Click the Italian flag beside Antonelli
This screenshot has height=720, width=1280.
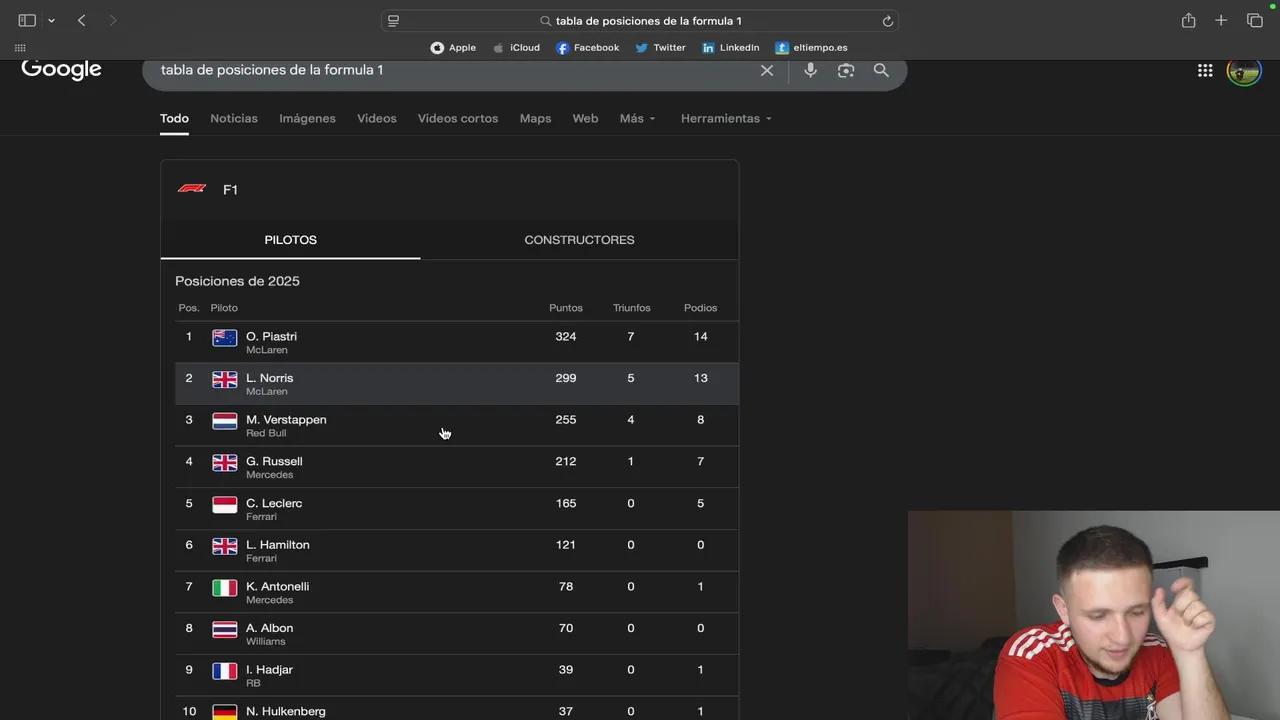[225, 588]
